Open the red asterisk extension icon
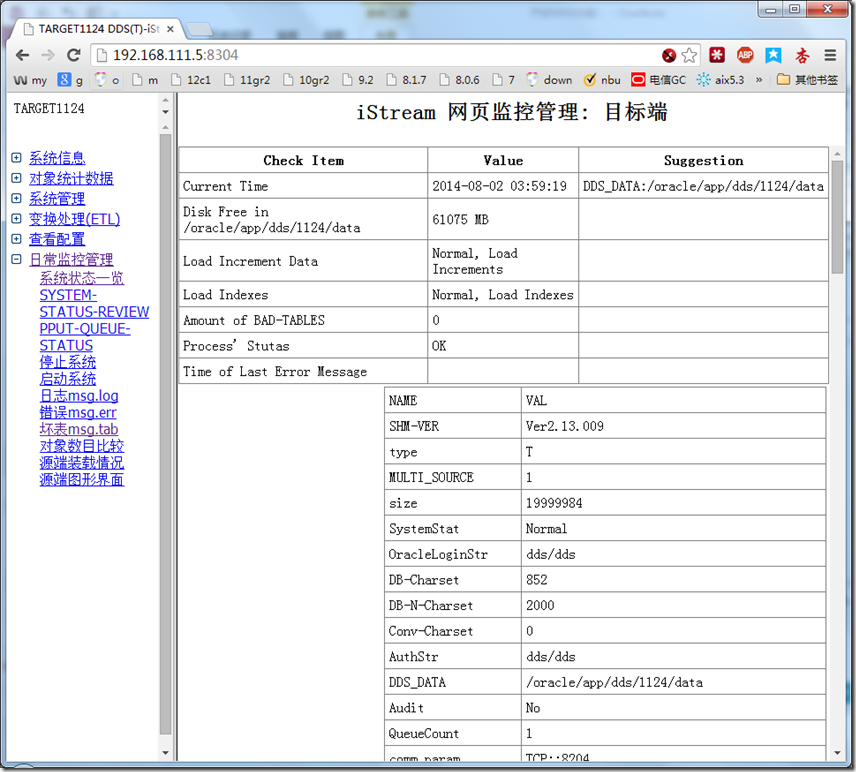Screen dimensions: 856x772 pyautogui.click(x=717, y=55)
